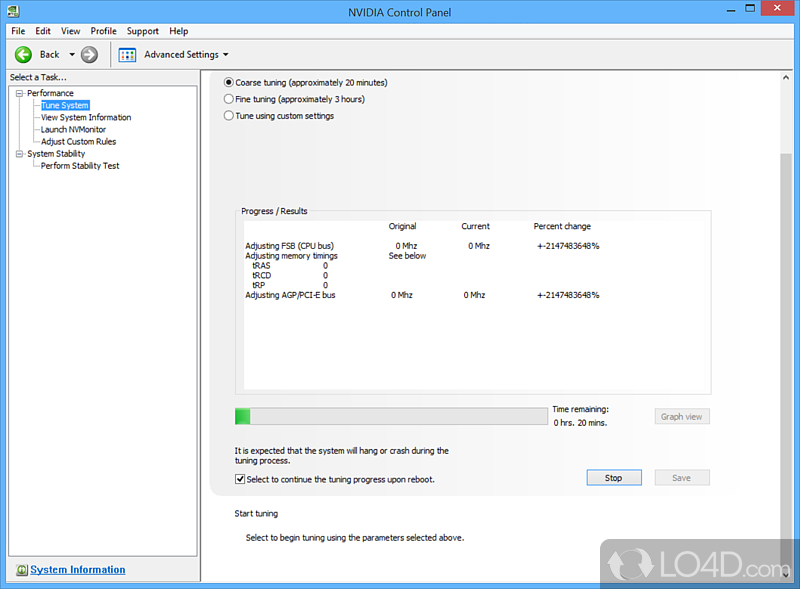This screenshot has width=800, height=589.
Task: Click the Adjusting memory timings row
Action: click(x=336, y=256)
